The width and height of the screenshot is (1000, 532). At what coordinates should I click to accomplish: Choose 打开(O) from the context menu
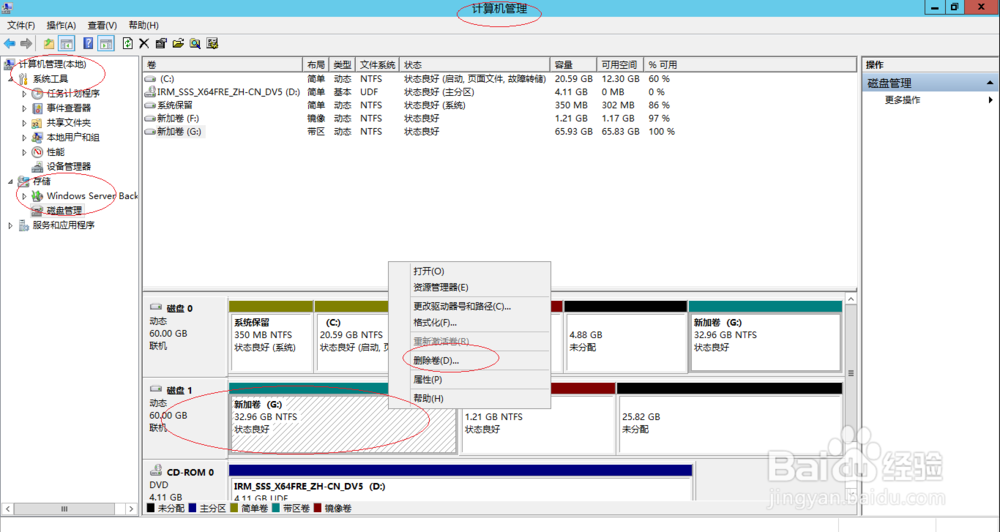(x=469, y=271)
